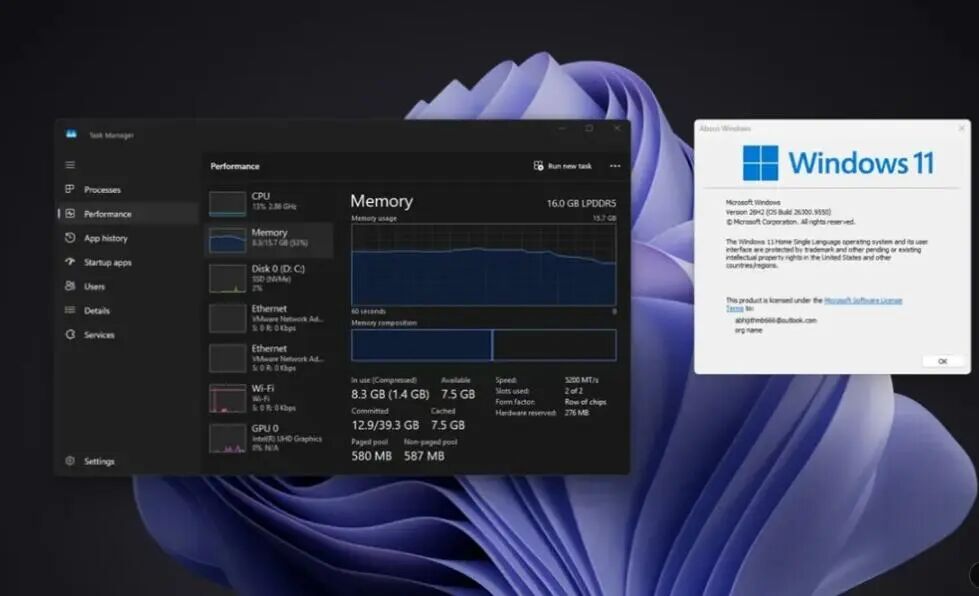Select the GPU 0 Intel UHD Graphics entry
979x596 pixels.
coord(269,438)
